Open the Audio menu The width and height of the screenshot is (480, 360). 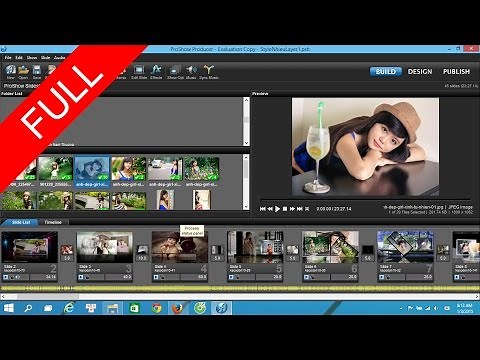pyautogui.click(x=59, y=58)
